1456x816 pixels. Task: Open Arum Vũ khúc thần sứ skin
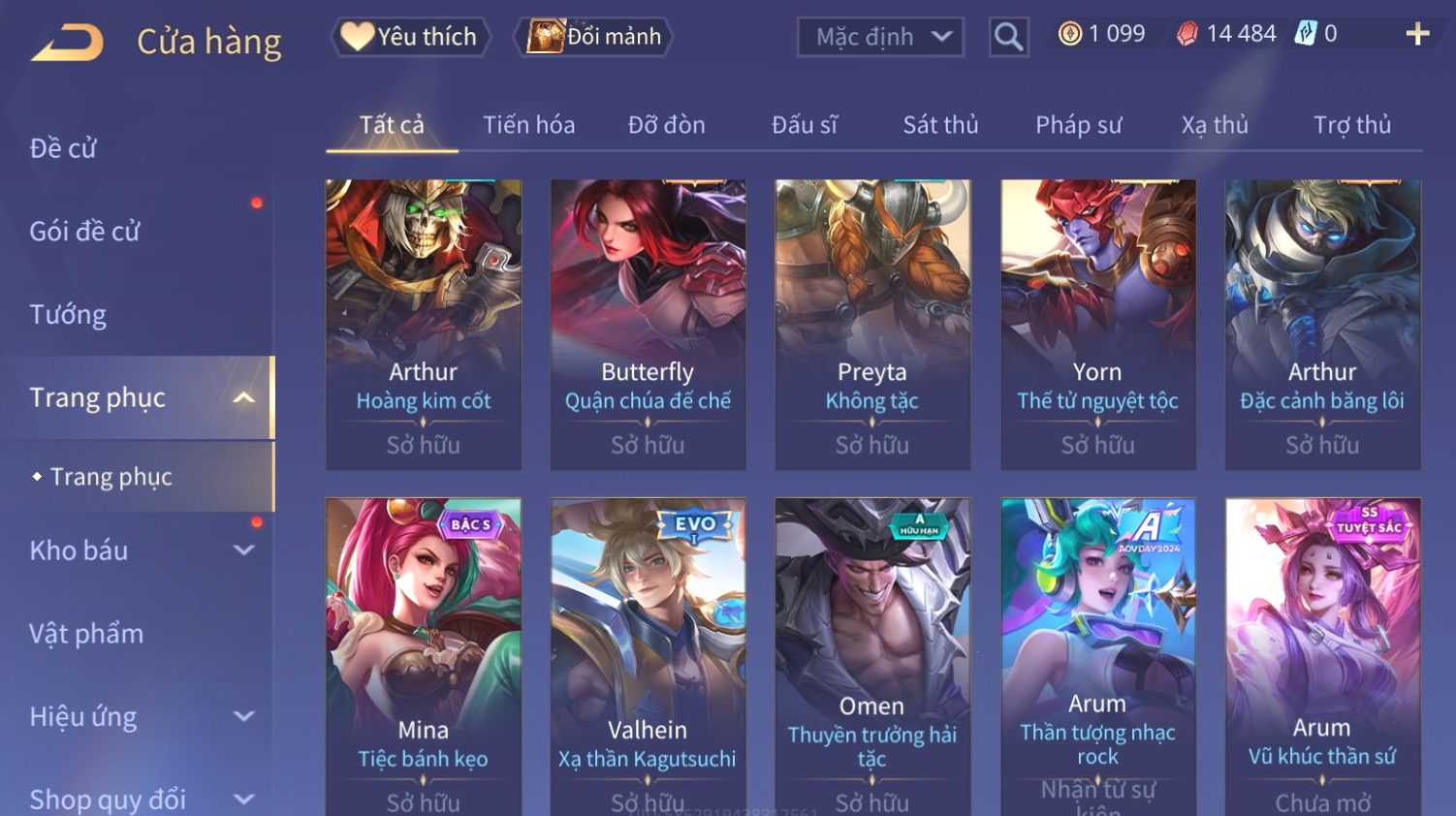pos(1322,657)
